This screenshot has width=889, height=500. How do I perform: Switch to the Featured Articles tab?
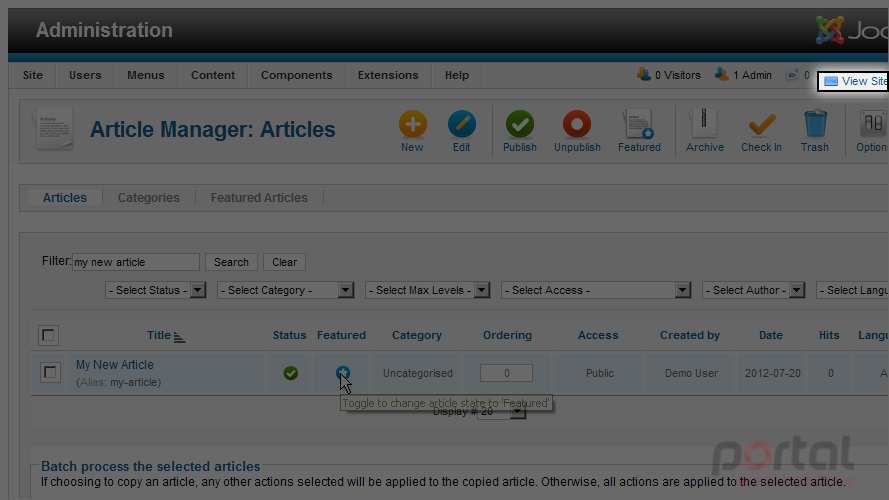click(259, 198)
